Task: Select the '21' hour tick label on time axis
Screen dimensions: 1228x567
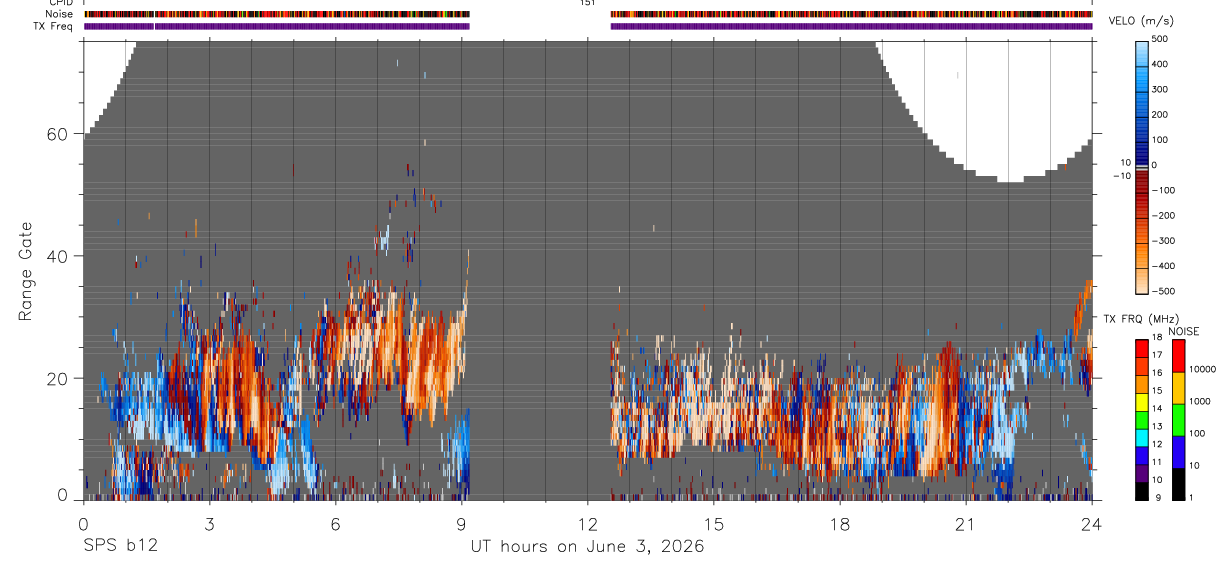Action: 966,524
